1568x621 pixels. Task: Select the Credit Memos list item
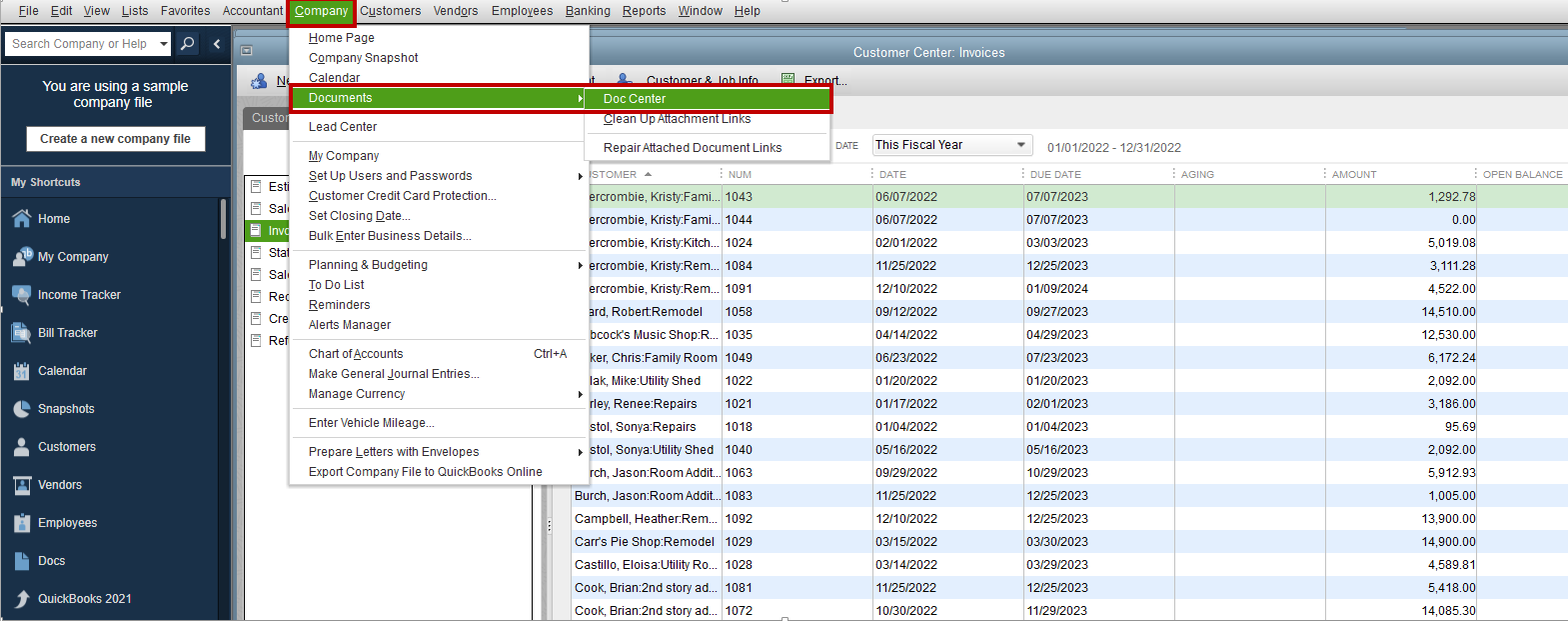click(x=268, y=319)
